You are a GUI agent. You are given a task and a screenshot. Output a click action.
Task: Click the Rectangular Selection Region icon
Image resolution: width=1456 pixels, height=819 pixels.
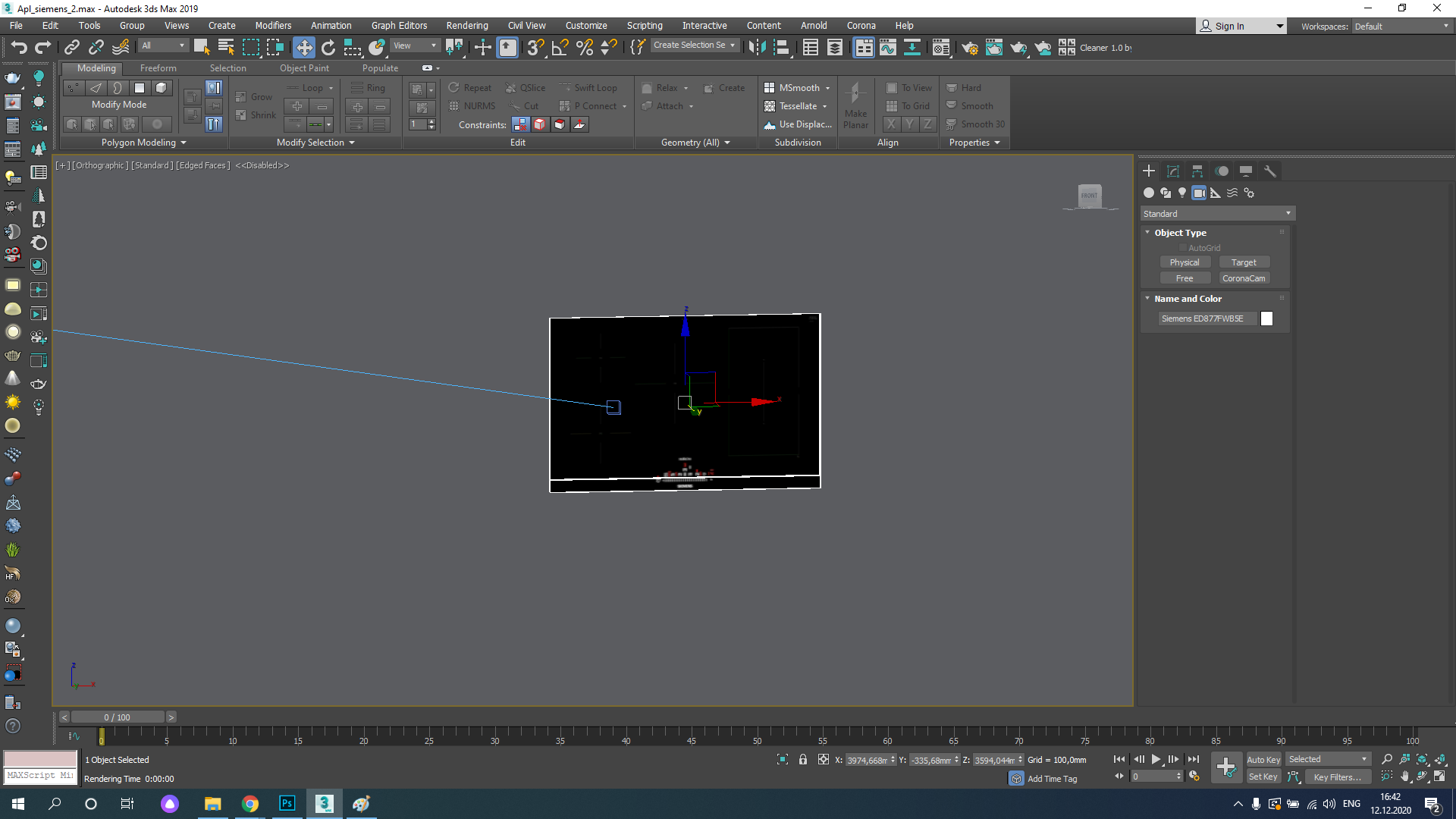tap(250, 47)
